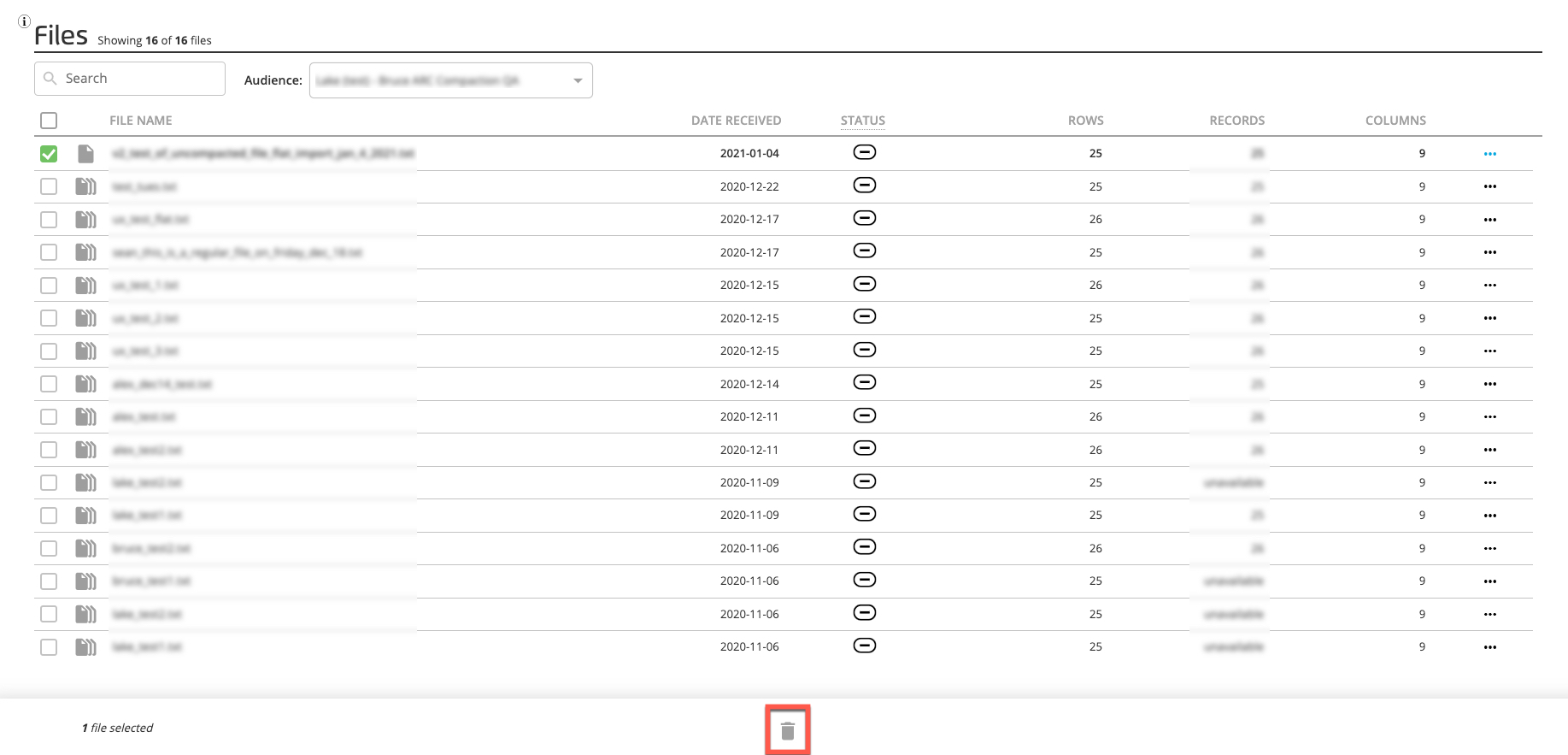Click the date 2020-12-22
This screenshot has height=755, width=1568.
[x=749, y=186]
